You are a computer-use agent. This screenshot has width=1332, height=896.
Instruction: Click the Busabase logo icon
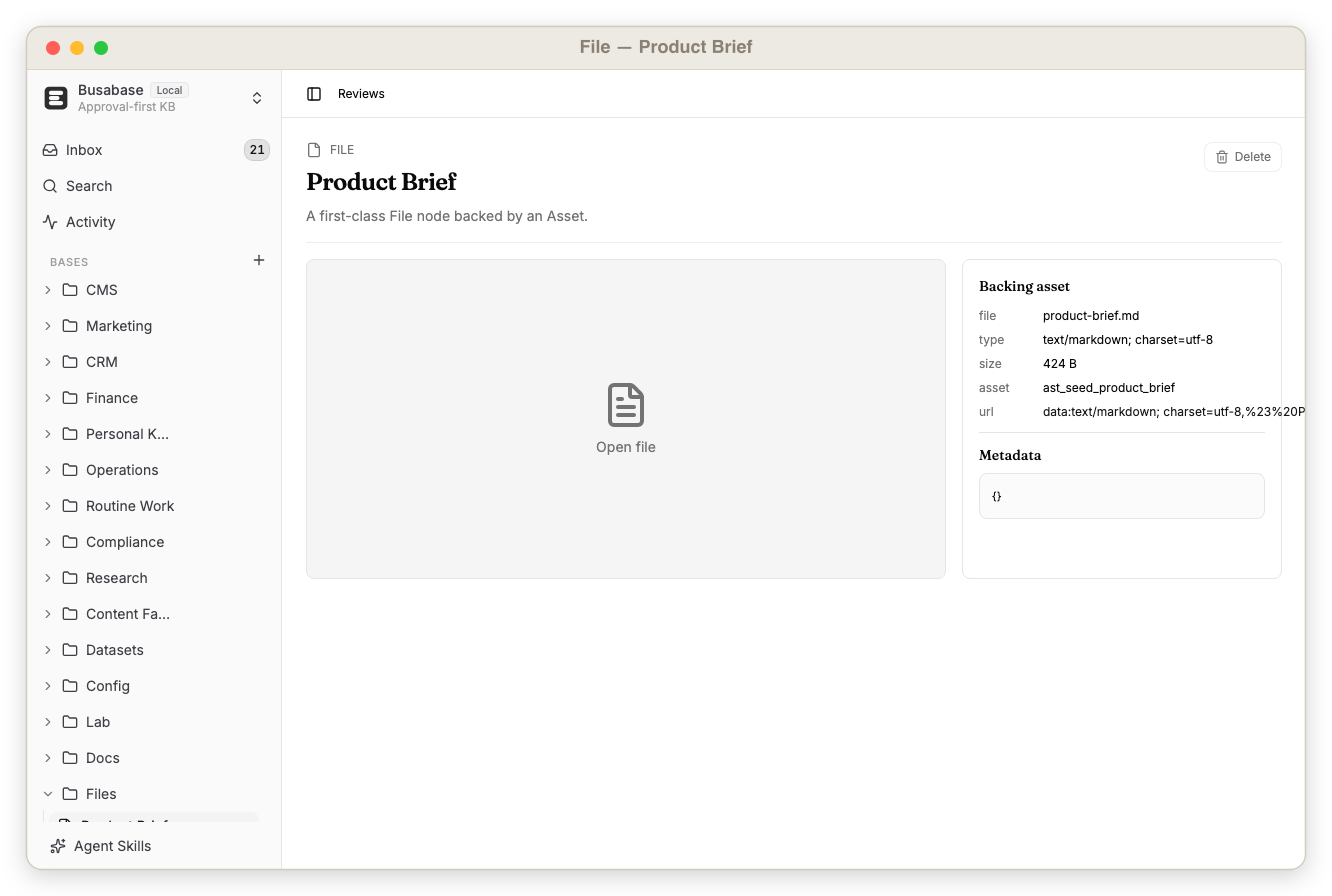coord(56,98)
